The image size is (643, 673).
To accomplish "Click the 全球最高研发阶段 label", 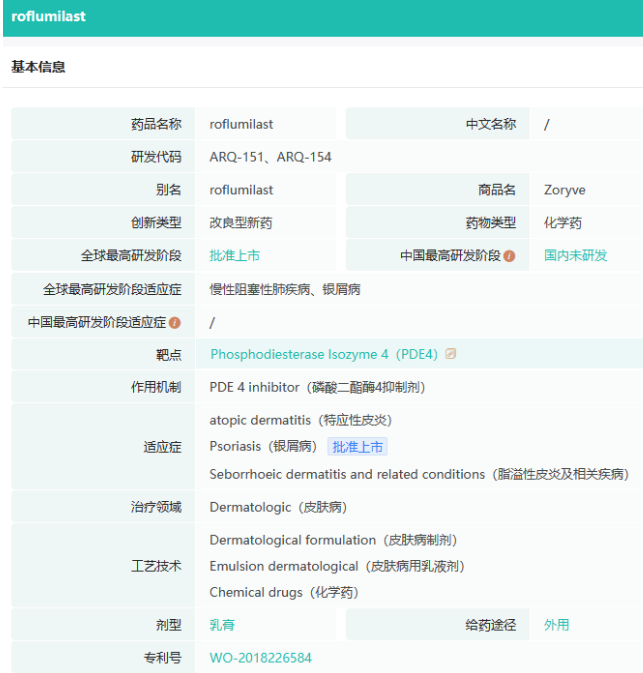I will [131, 256].
